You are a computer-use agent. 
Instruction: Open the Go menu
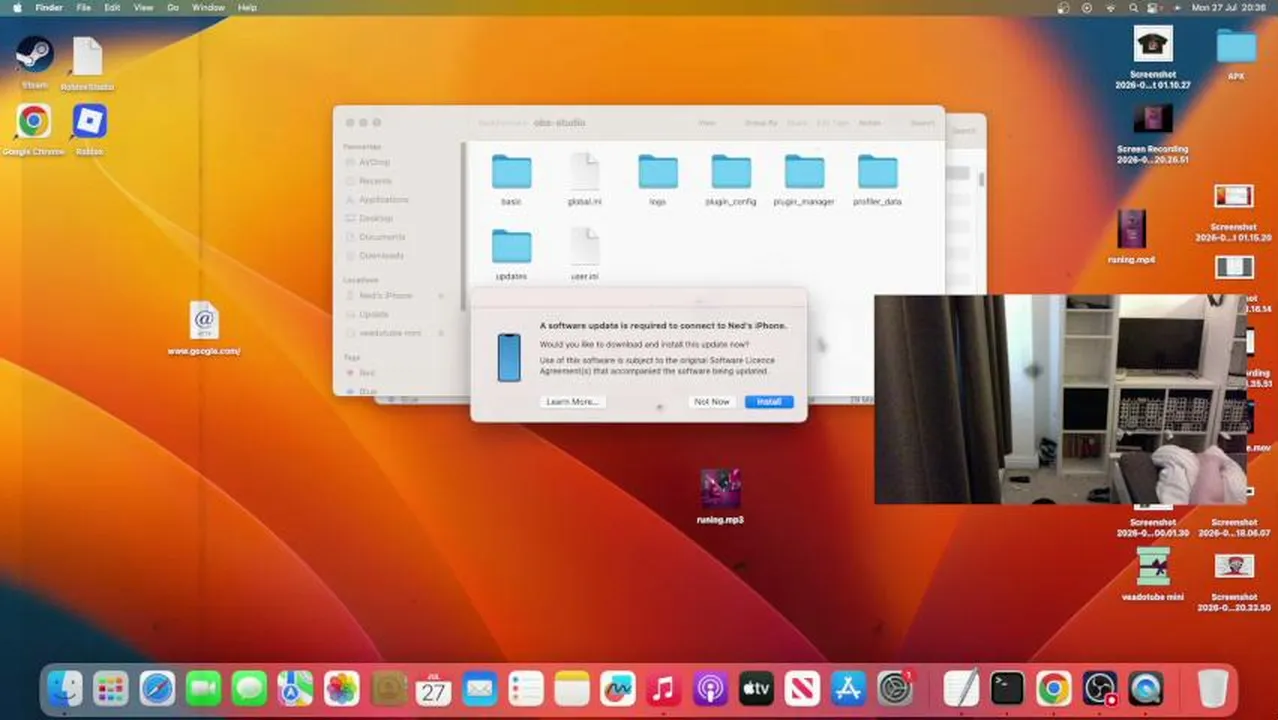(173, 7)
